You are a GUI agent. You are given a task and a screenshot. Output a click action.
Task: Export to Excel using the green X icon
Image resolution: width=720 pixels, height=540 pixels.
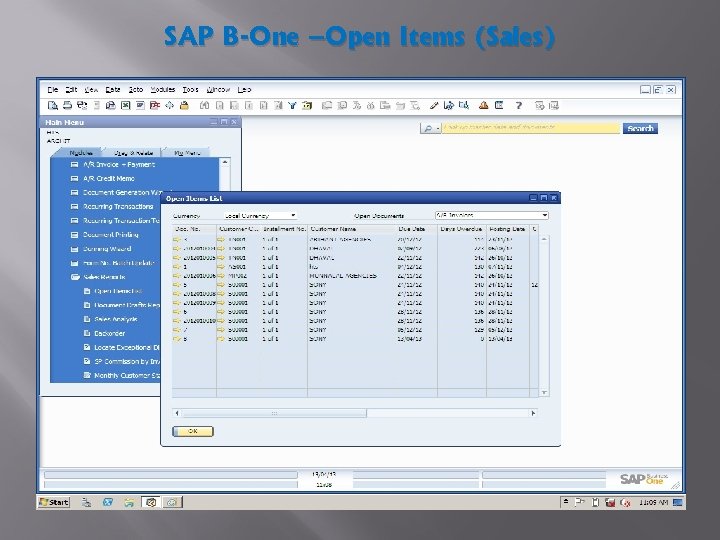point(125,106)
